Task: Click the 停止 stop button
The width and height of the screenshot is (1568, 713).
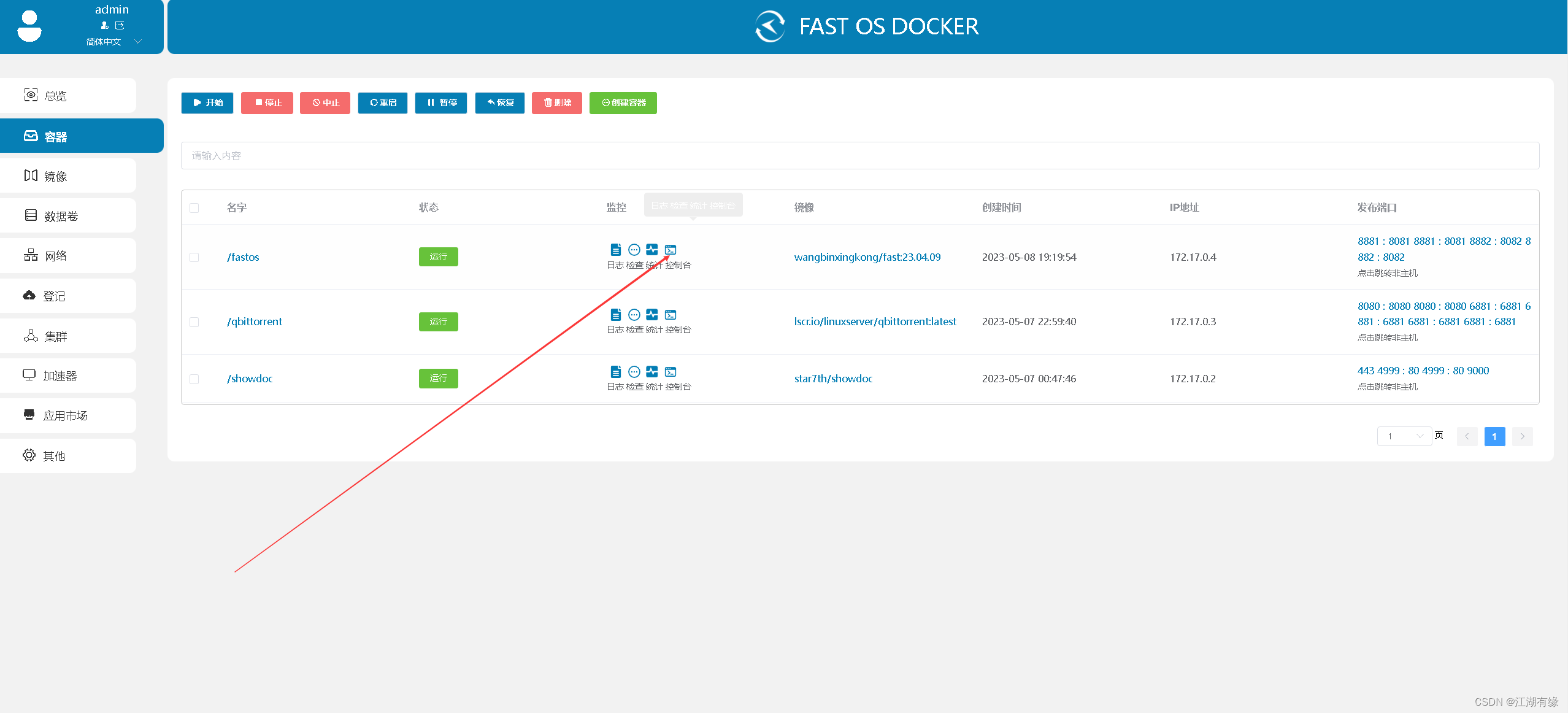Action: click(267, 103)
